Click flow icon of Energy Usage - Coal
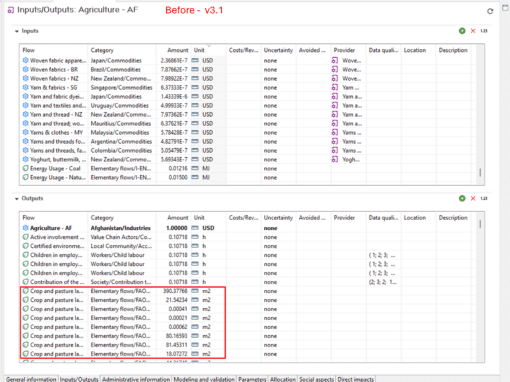 pyautogui.click(x=25, y=168)
